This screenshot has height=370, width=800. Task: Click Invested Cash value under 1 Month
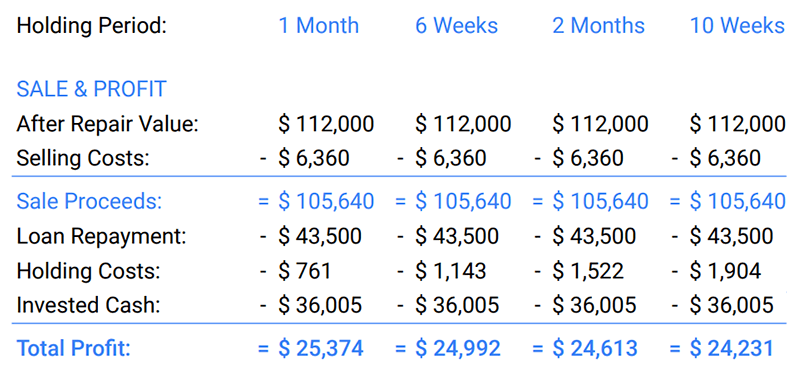click(320, 305)
